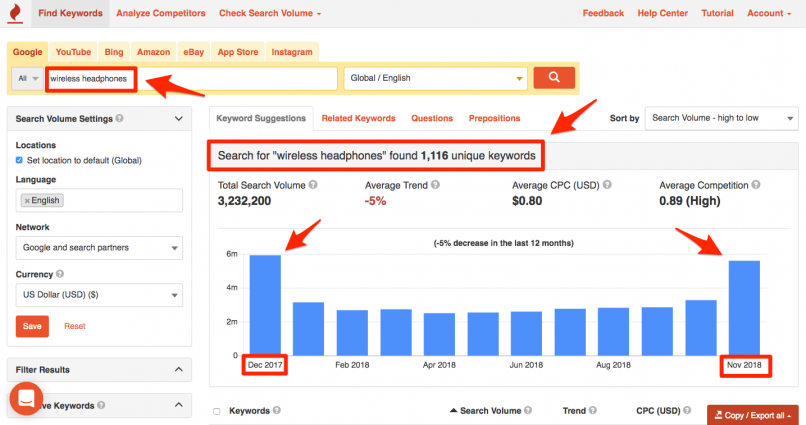Open the Currency US Dollar dropdown

(x=99, y=295)
